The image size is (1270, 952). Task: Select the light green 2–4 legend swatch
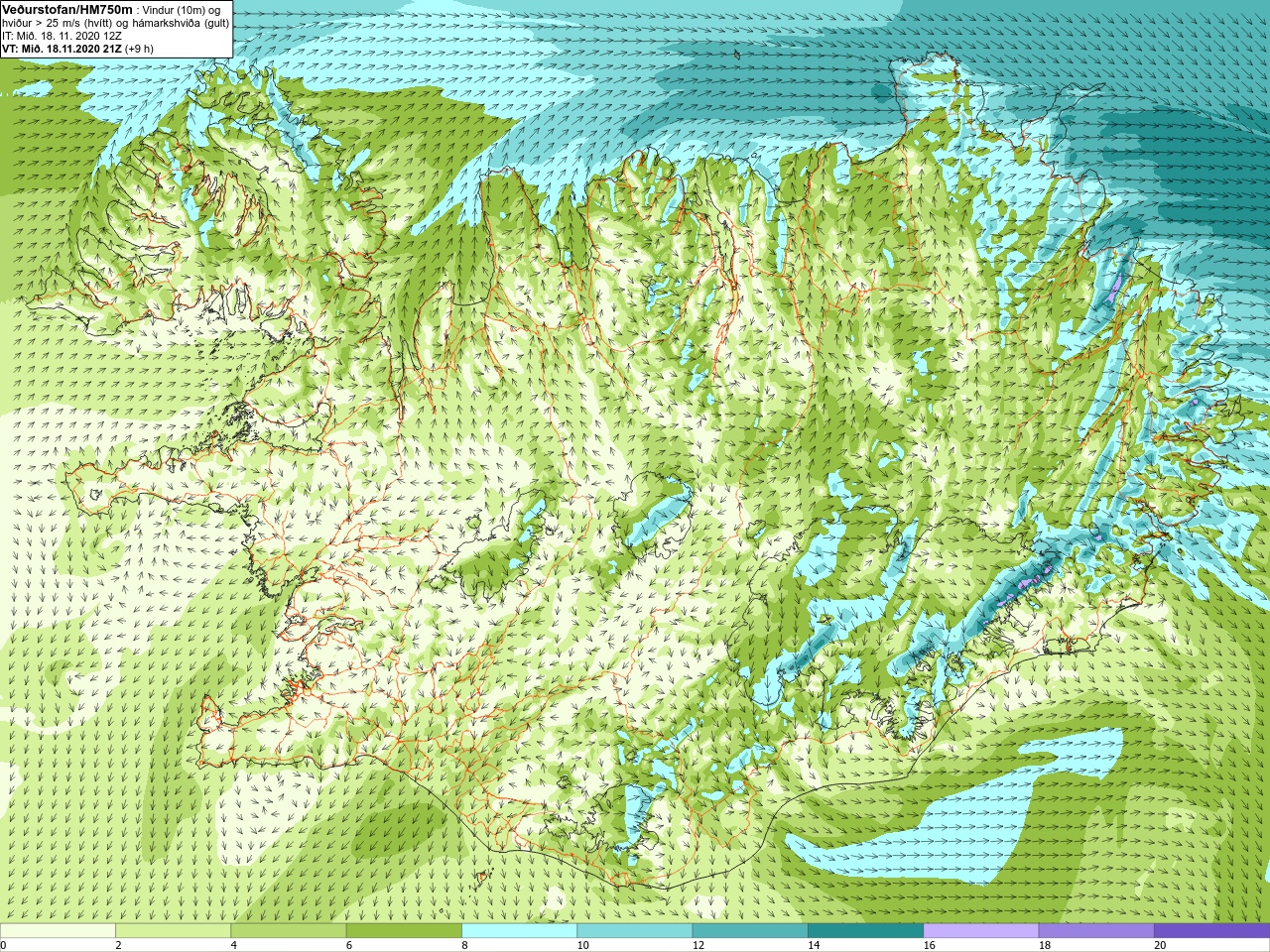point(173,931)
